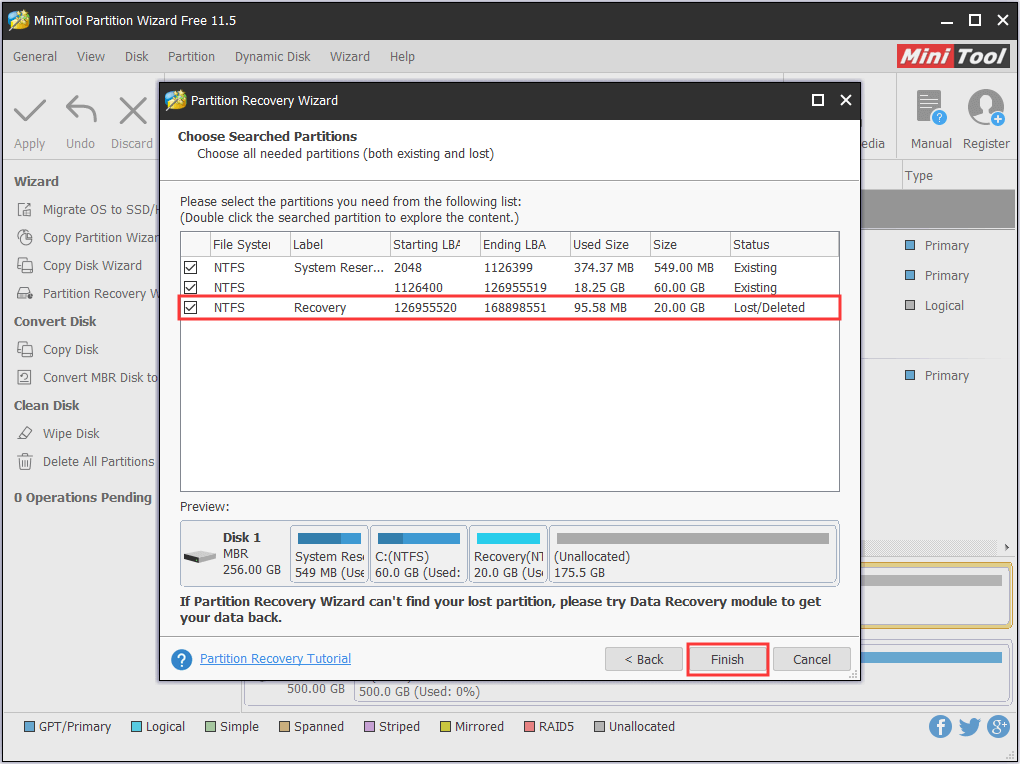Open the Dynamic Disk menu
Image resolution: width=1020 pixels, height=764 pixels.
(273, 57)
